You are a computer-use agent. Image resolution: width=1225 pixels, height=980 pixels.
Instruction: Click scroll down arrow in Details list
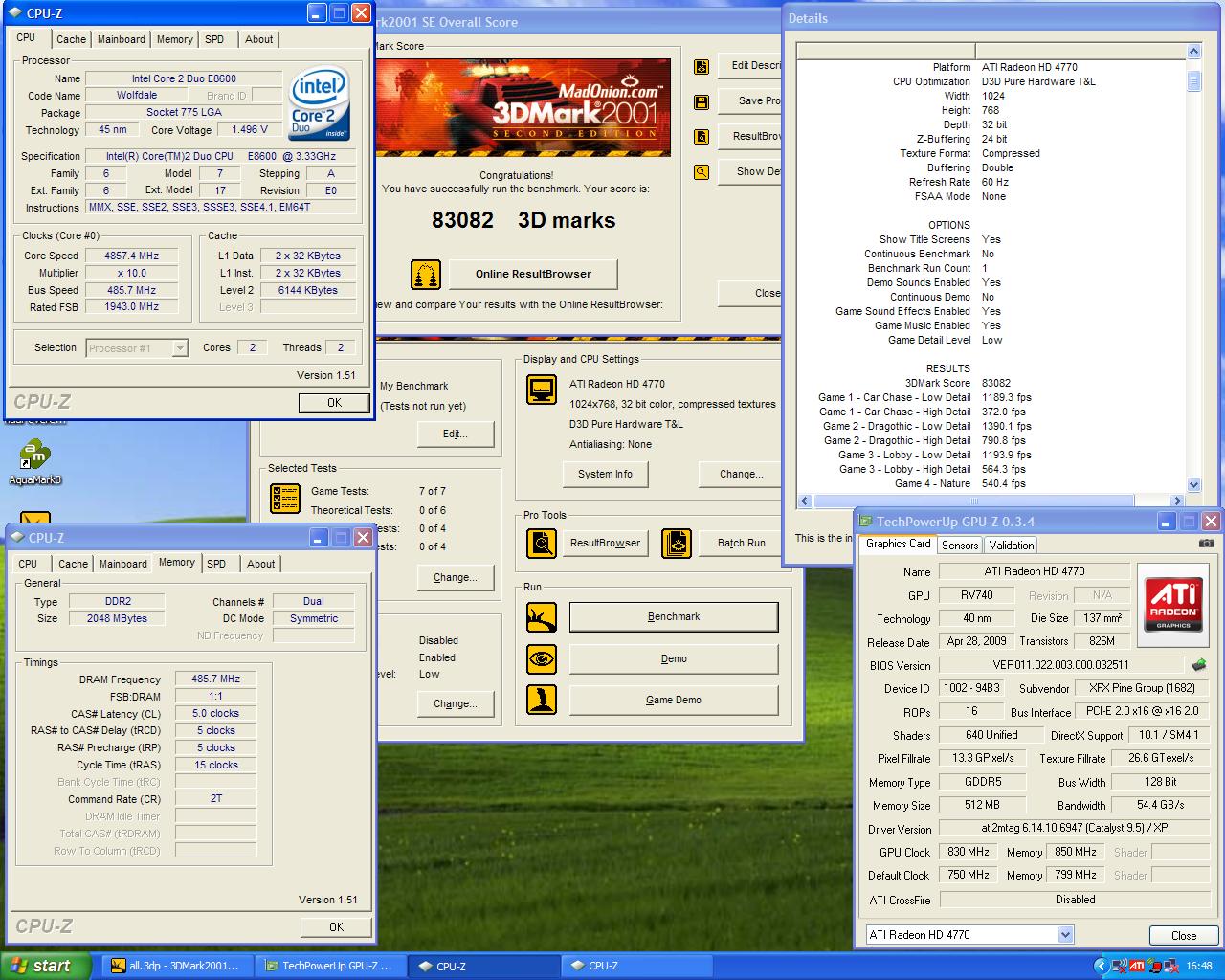1193,484
